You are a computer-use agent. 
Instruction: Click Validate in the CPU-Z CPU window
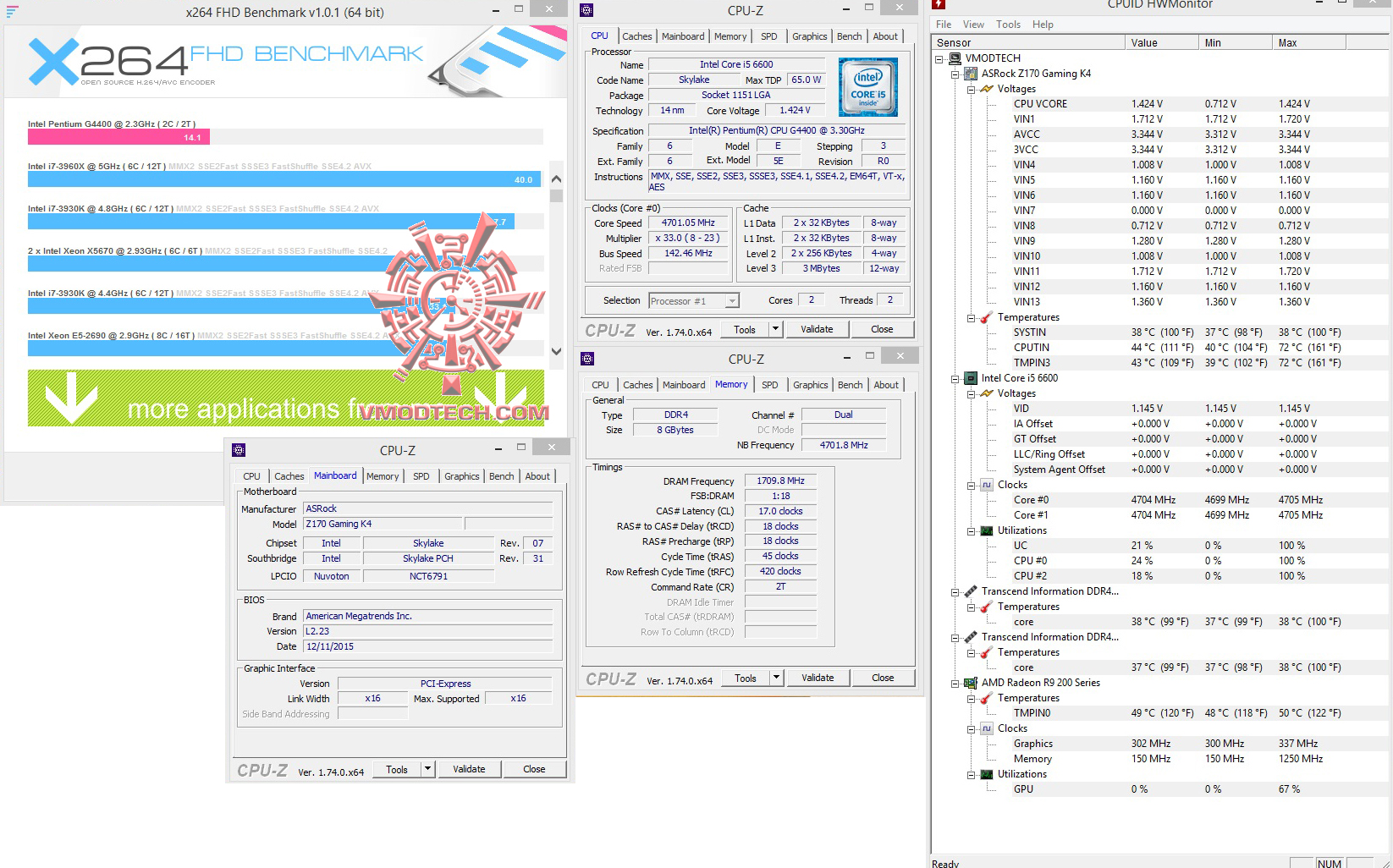(x=817, y=329)
